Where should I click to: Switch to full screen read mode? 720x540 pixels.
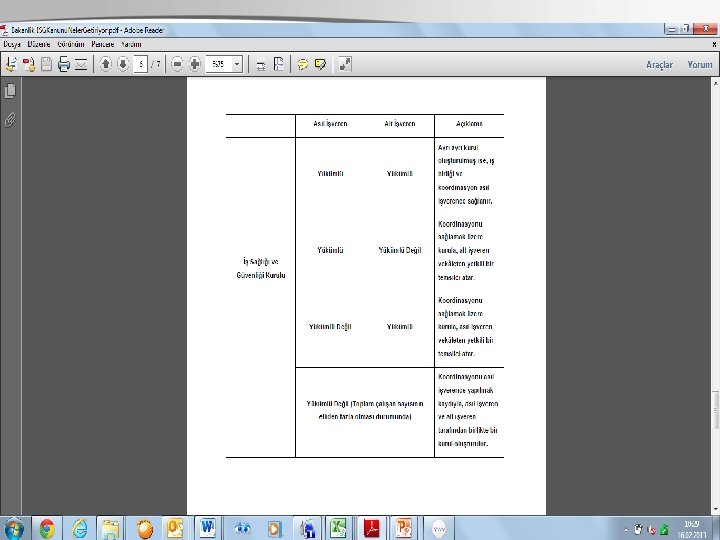click(x=345, y=64)
